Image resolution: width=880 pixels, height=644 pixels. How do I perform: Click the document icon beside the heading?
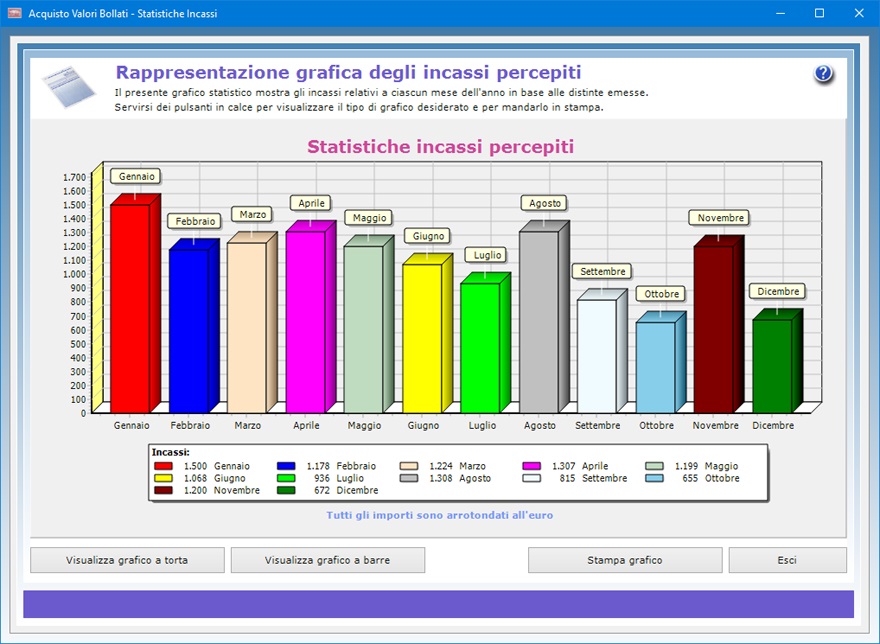pos(68,86)
